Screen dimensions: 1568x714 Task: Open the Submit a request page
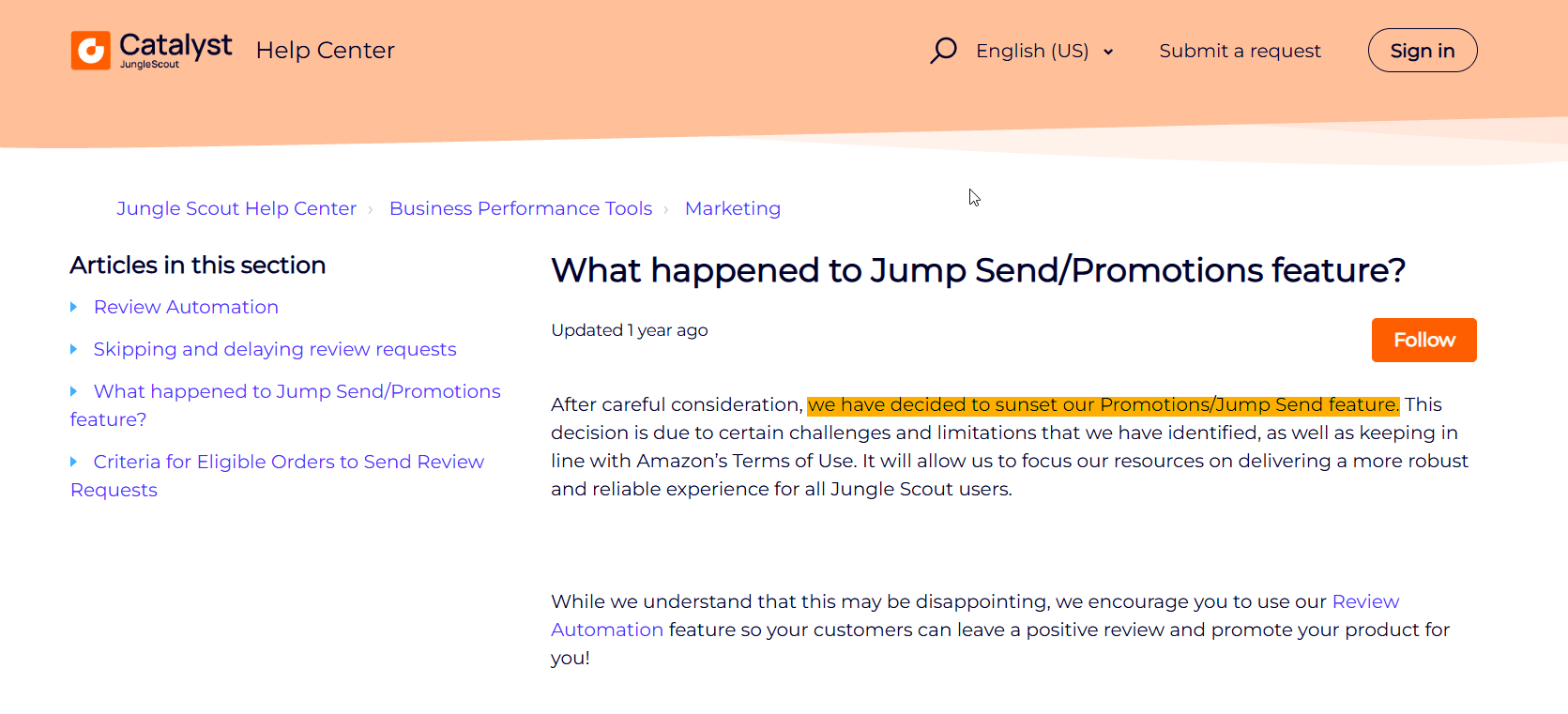click(x=1240, y=51)
